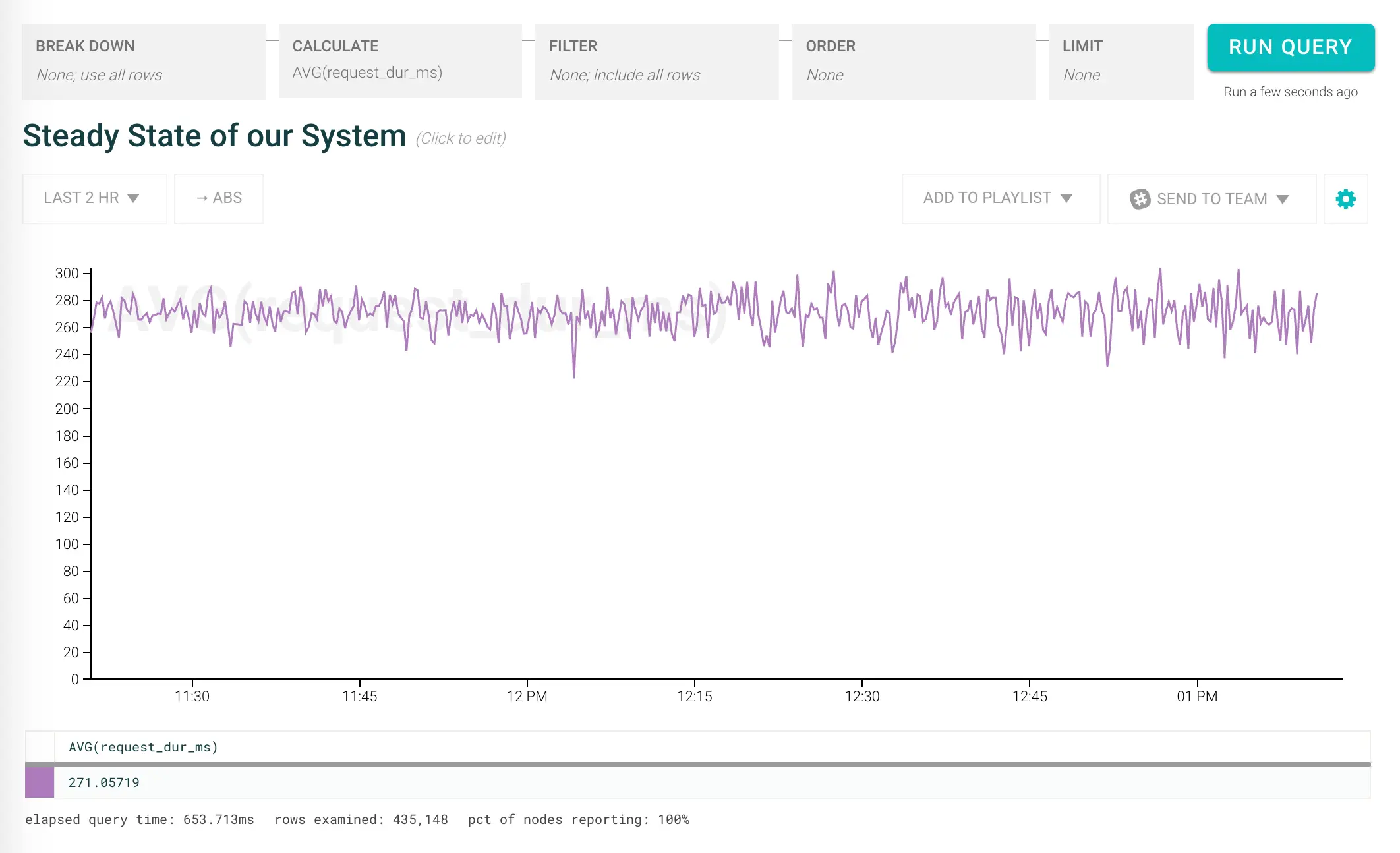Open the Filter clause box
Screen dimensions: 1400x853
click(x=656, y=61)
